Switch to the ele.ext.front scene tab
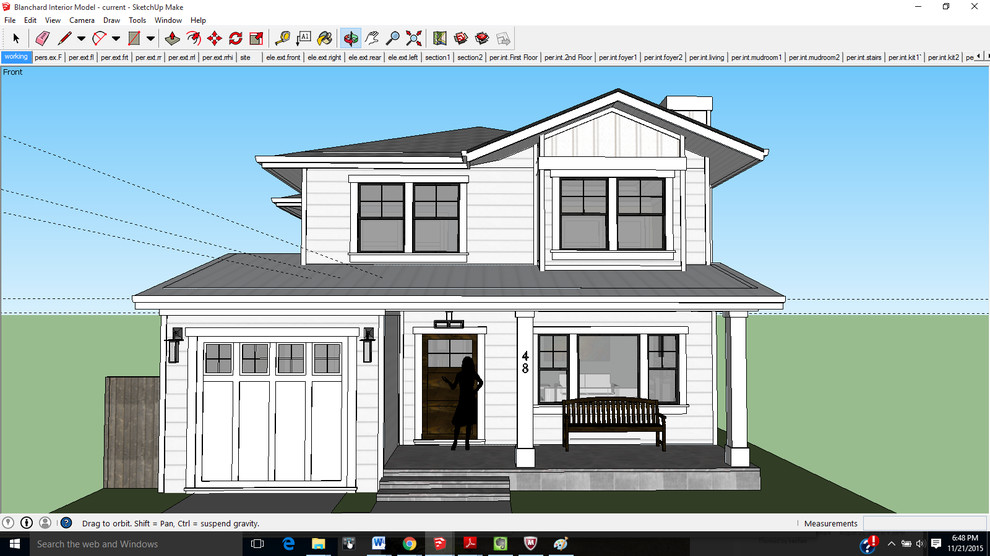This screenshot has width=990, height=556. coord(283,58)
